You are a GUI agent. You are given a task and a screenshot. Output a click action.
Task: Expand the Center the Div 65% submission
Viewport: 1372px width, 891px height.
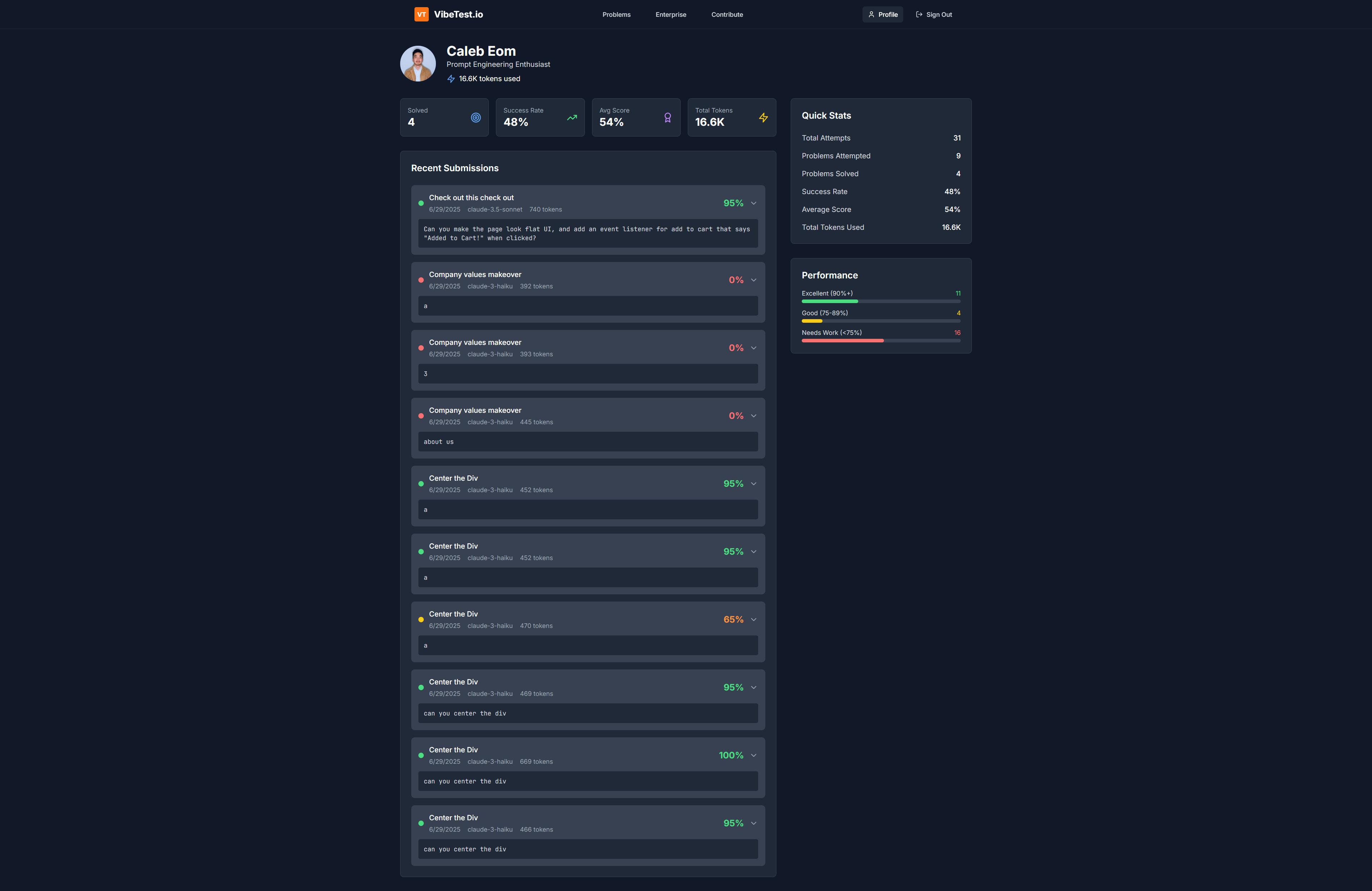(x=754, y=620)
